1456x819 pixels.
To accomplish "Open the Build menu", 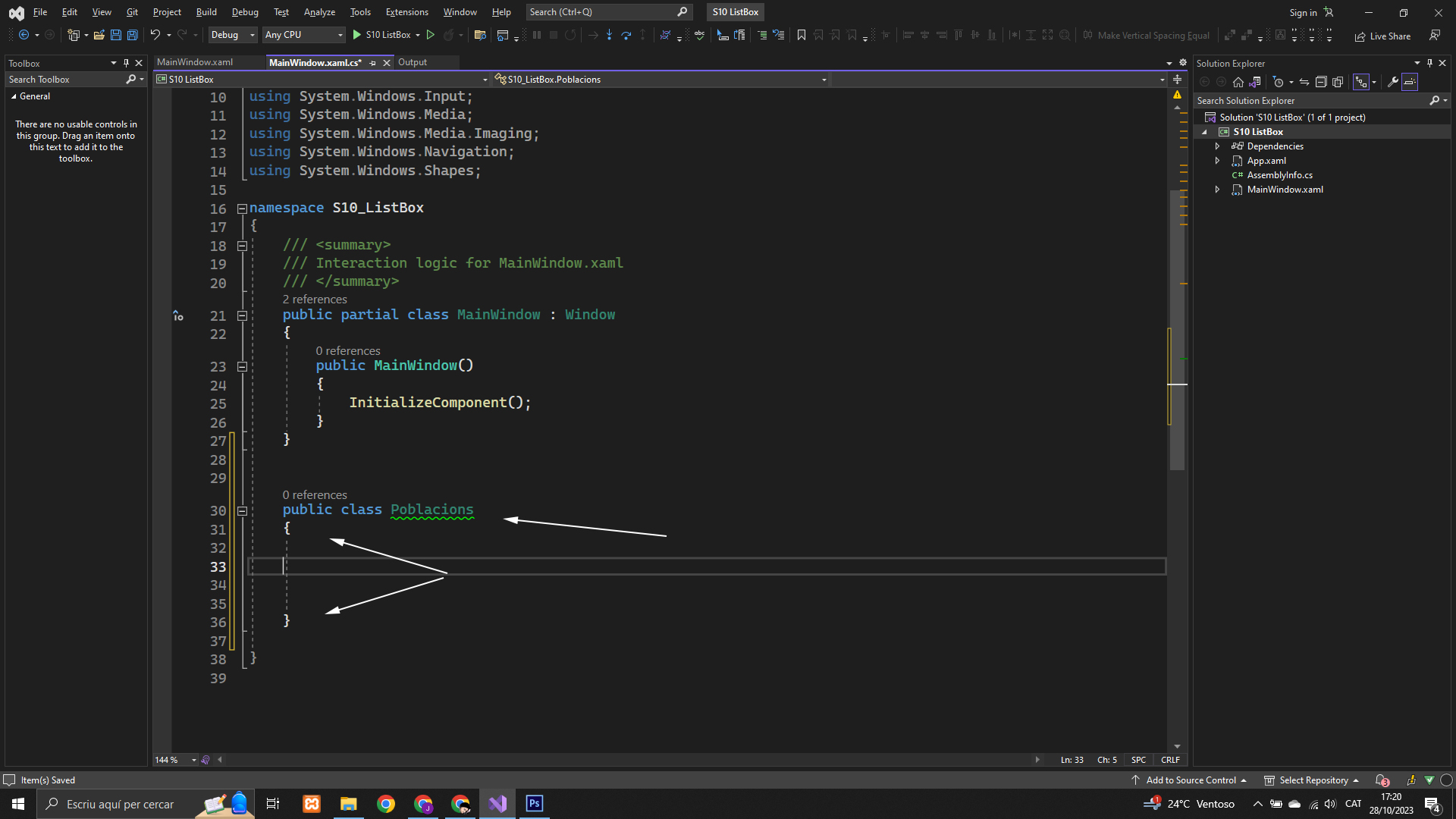I will click(206, 12).
